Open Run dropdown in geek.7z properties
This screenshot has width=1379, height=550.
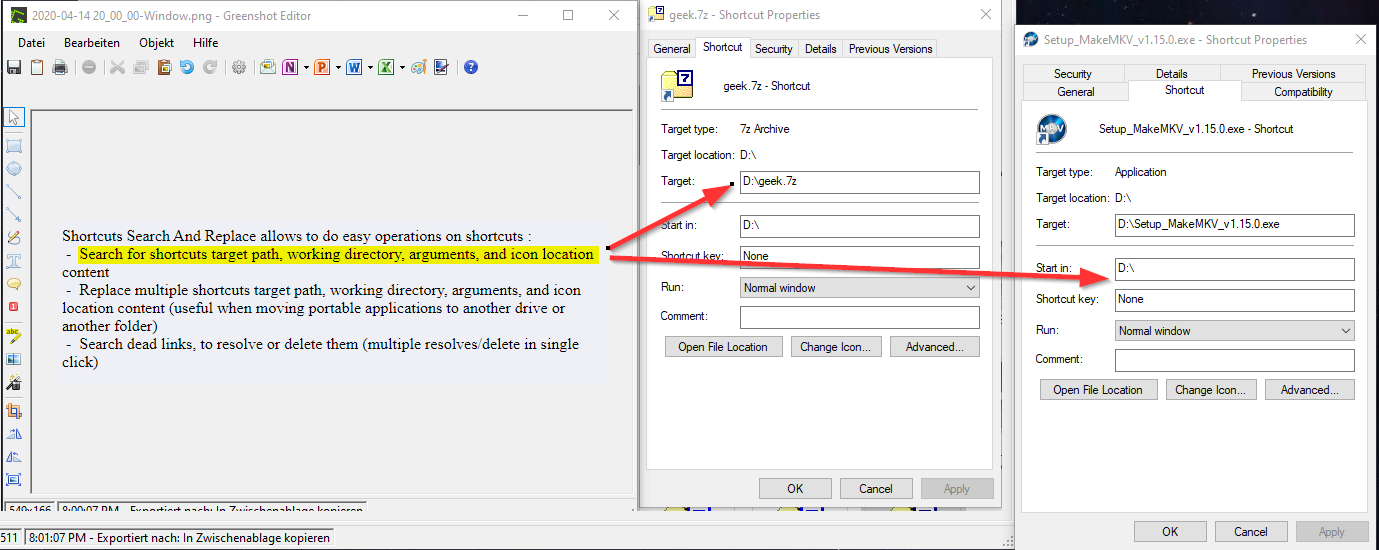(970, 288)
